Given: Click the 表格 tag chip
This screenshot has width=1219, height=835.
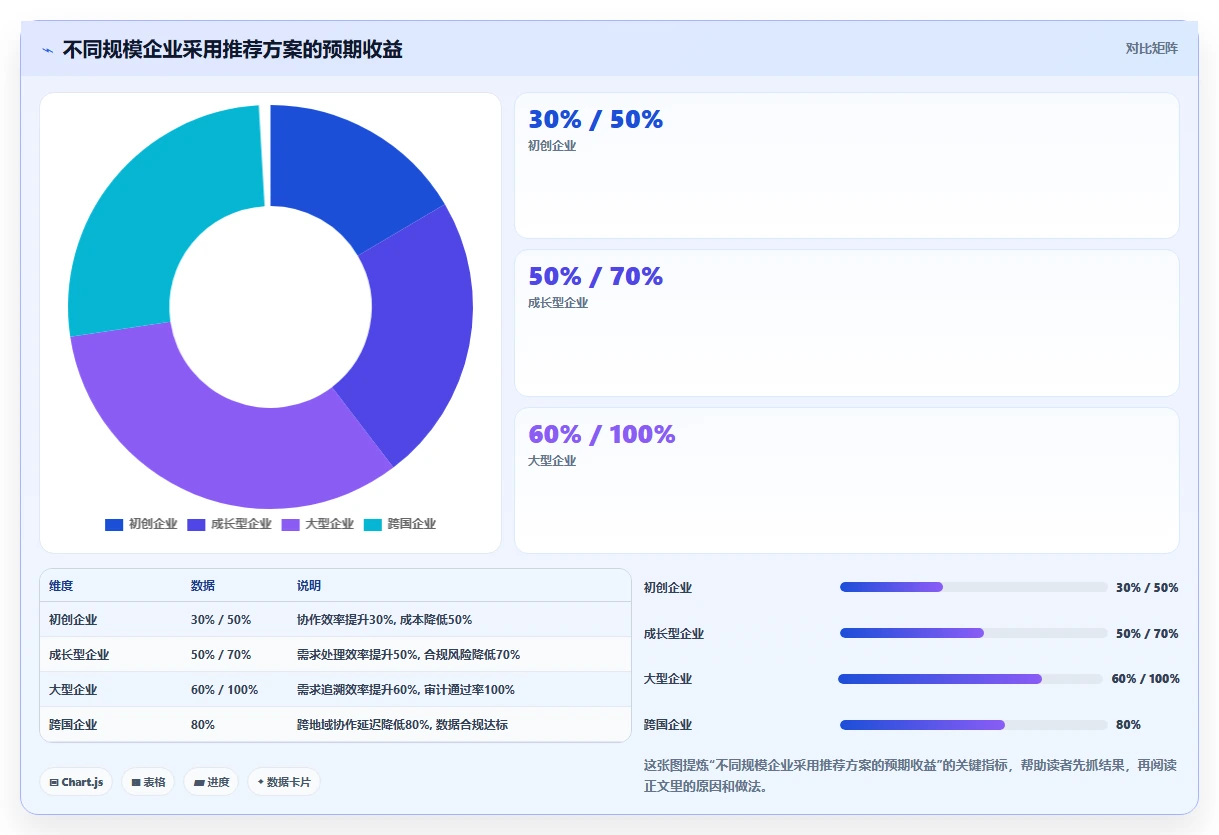Looking at the screenshot, I should click(x=148, y=782).
